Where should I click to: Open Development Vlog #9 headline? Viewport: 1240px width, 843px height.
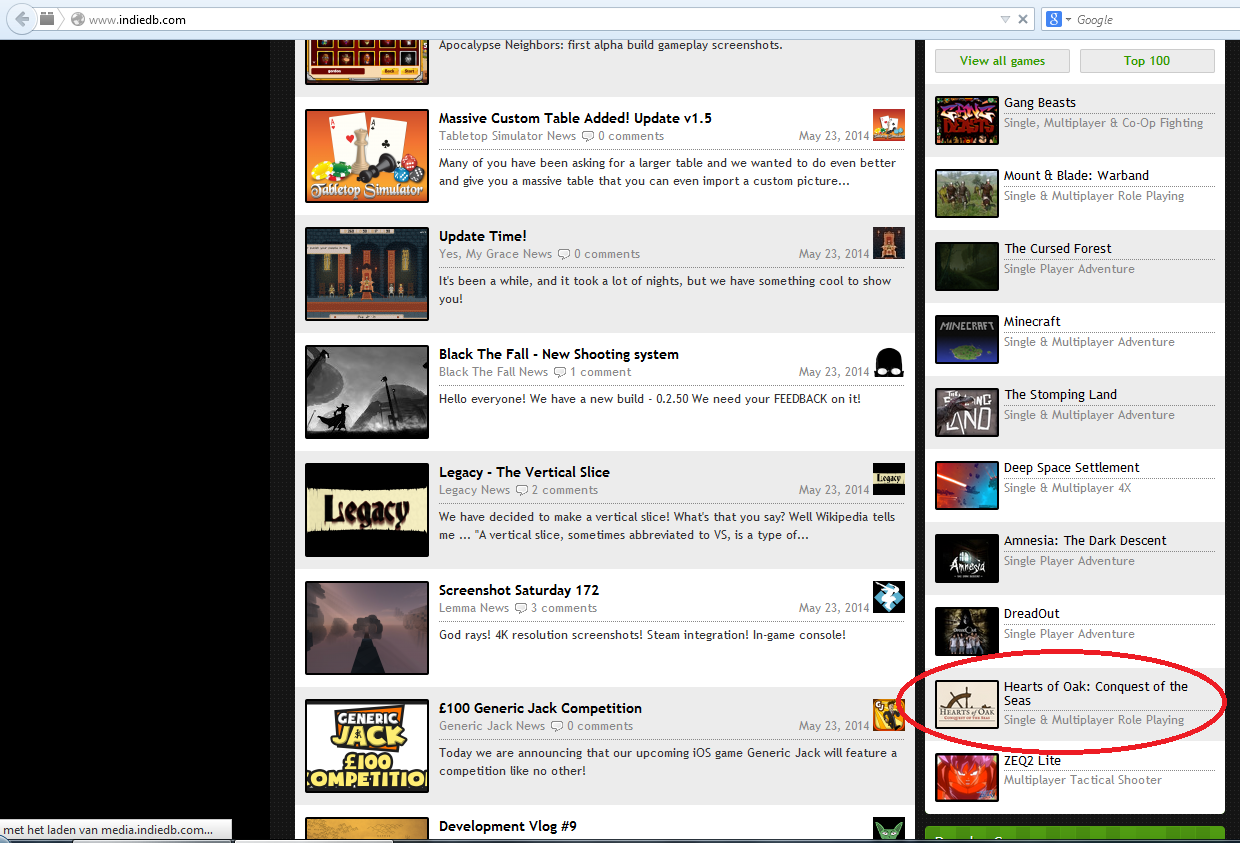[x=508, y=826]
